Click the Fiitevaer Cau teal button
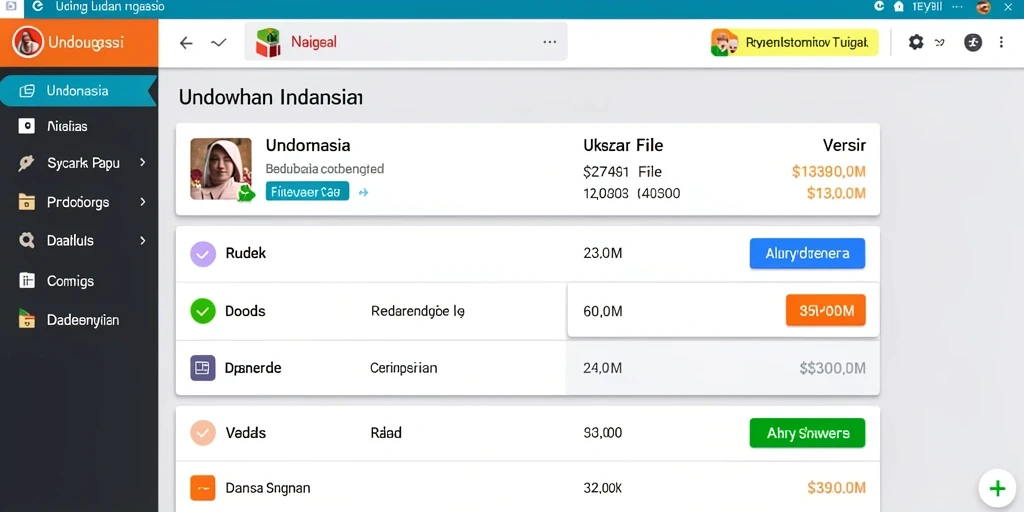 click(307, 192)
